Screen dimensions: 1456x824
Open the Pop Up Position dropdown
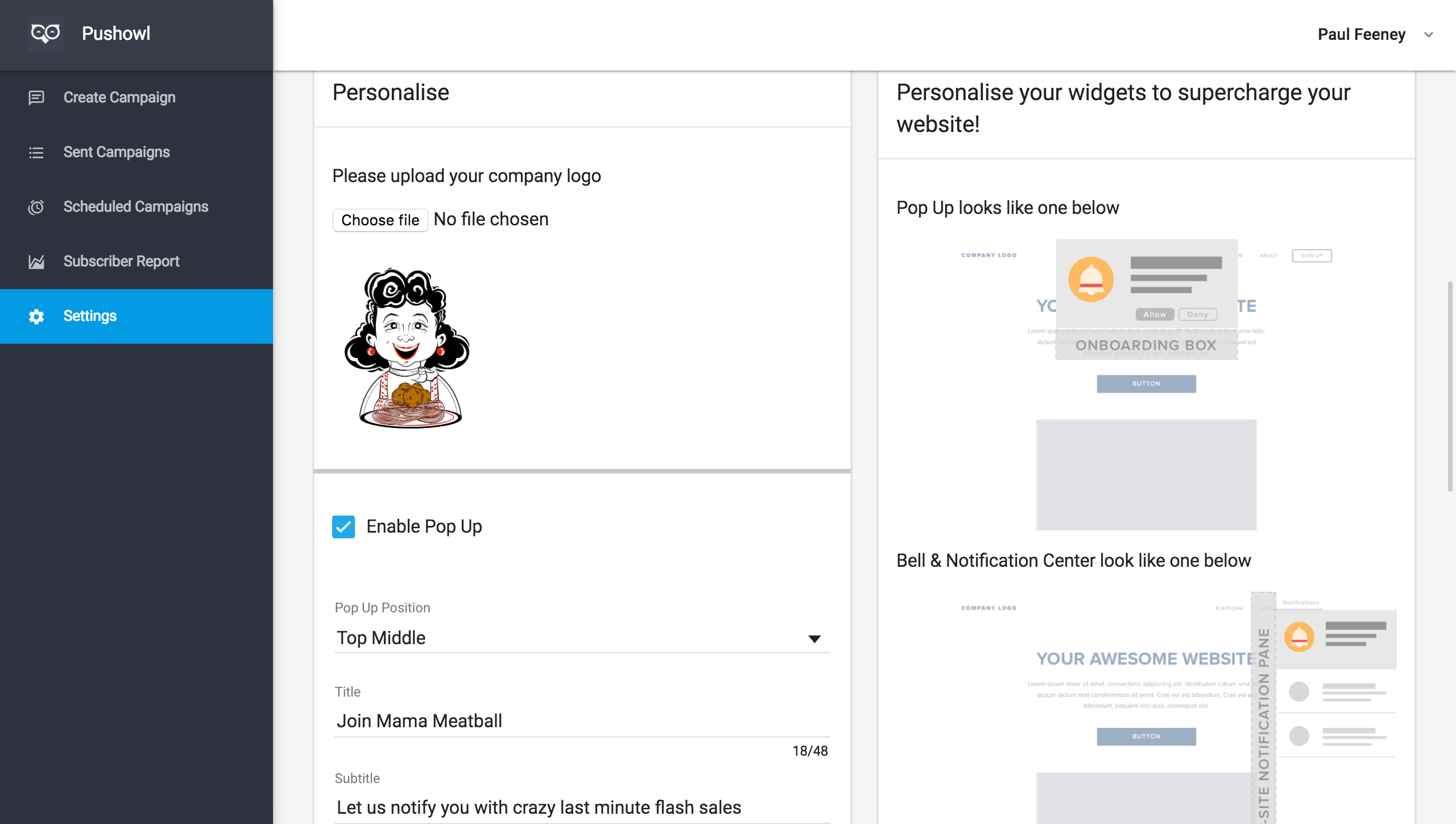(581, 638)
